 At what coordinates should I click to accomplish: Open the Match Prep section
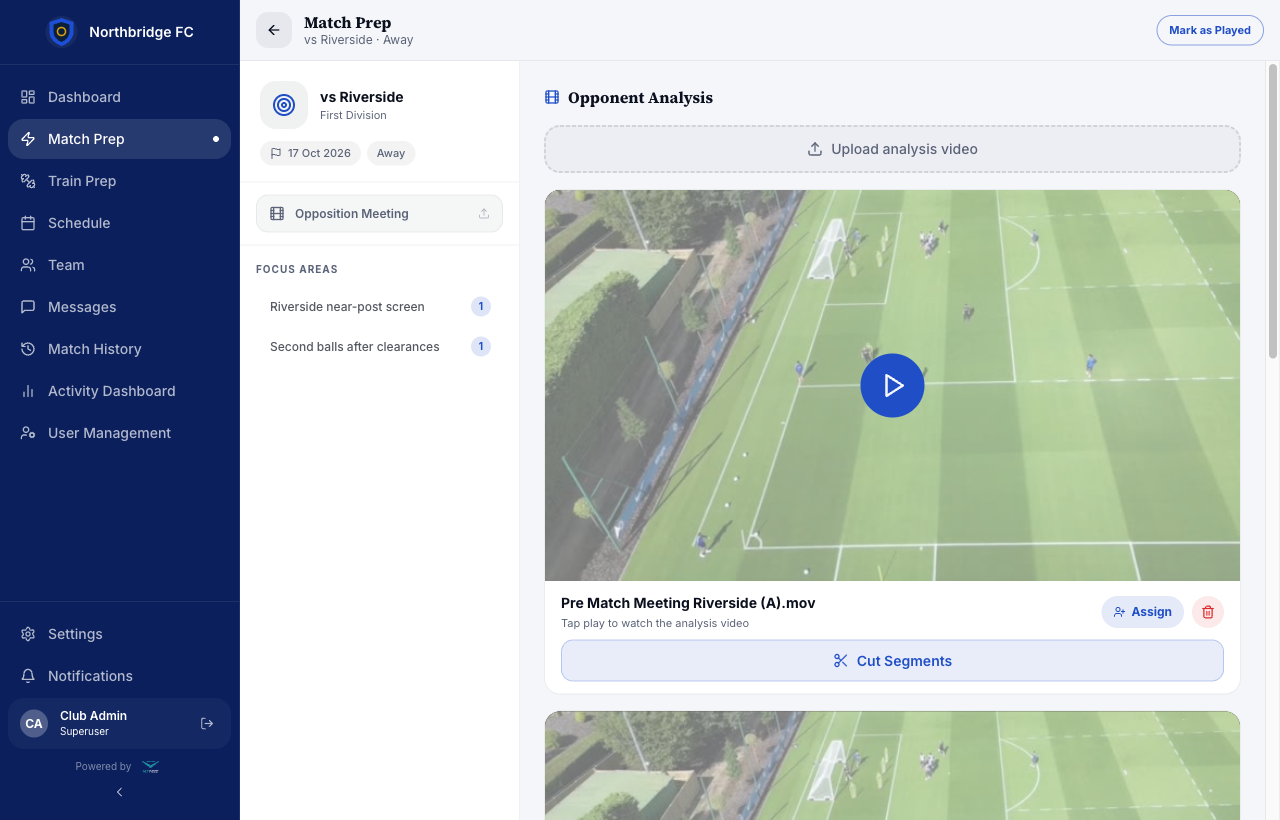[119, 139]
